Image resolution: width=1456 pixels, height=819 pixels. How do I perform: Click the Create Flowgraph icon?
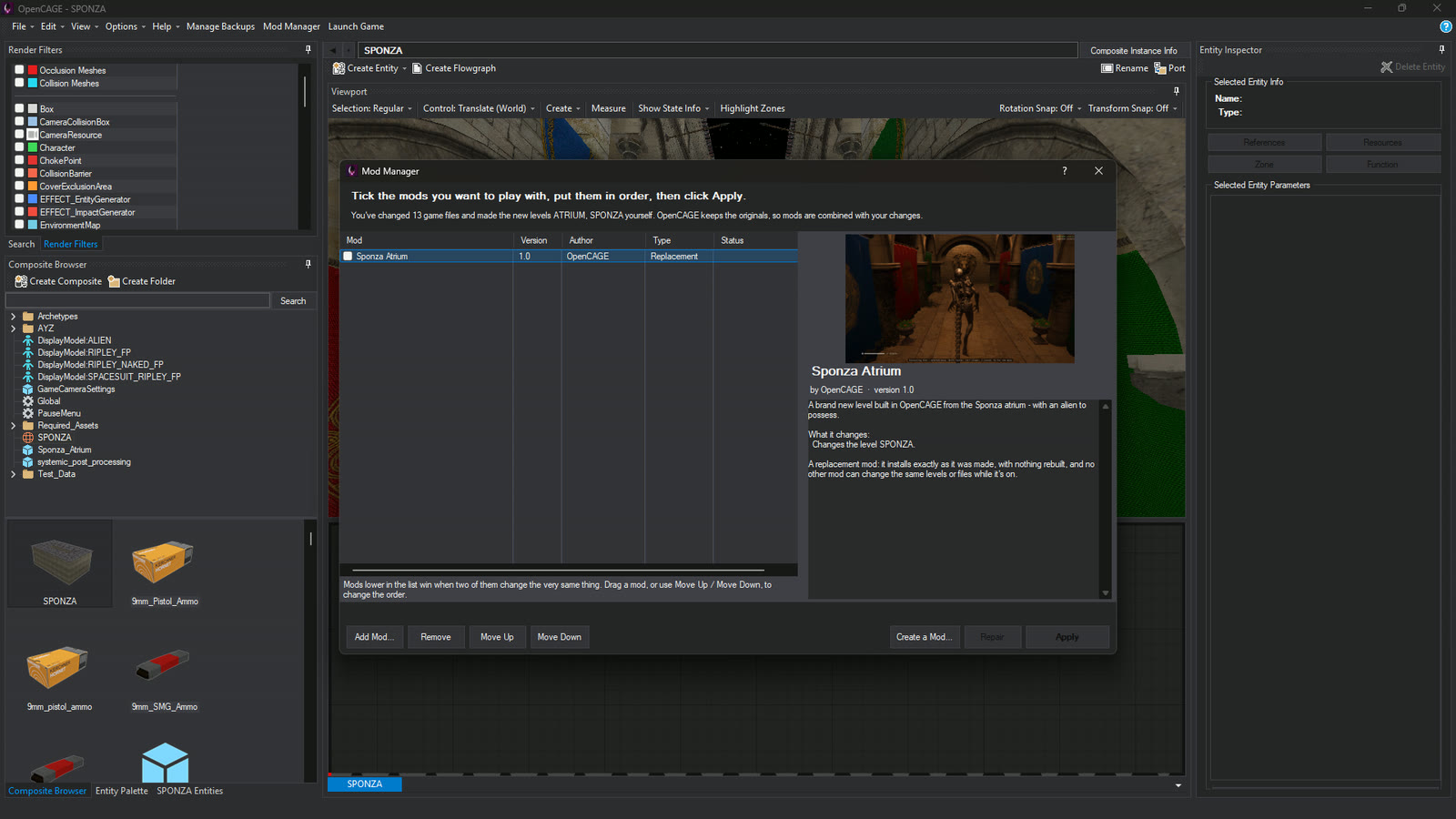pyautogui.click(x=417, y=68)
